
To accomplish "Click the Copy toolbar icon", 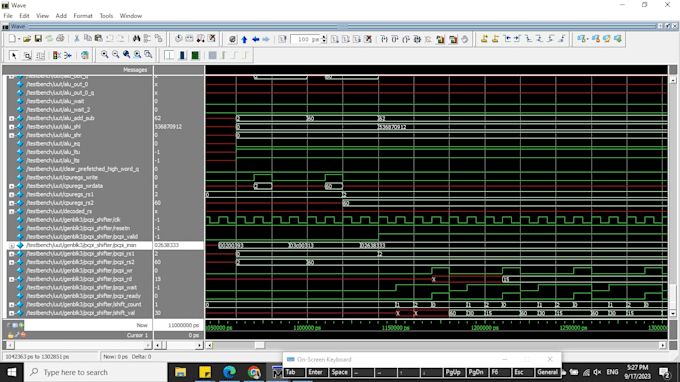I will (88, 39).
